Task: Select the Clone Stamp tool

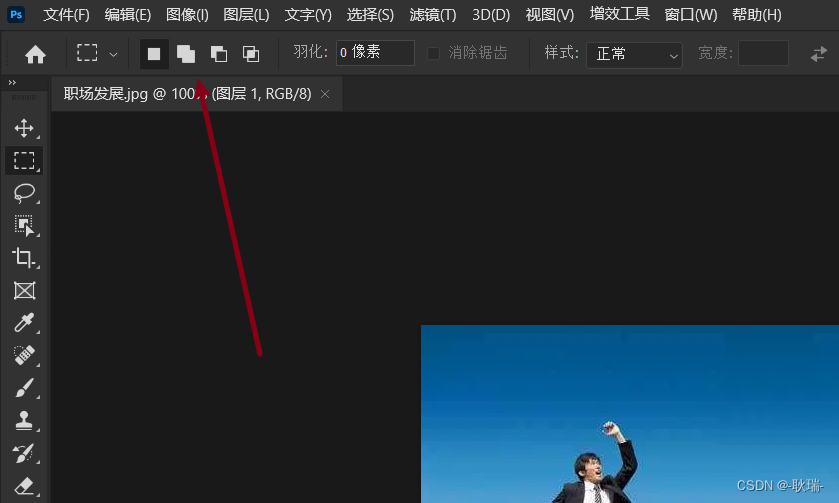Action: point(24,421)
